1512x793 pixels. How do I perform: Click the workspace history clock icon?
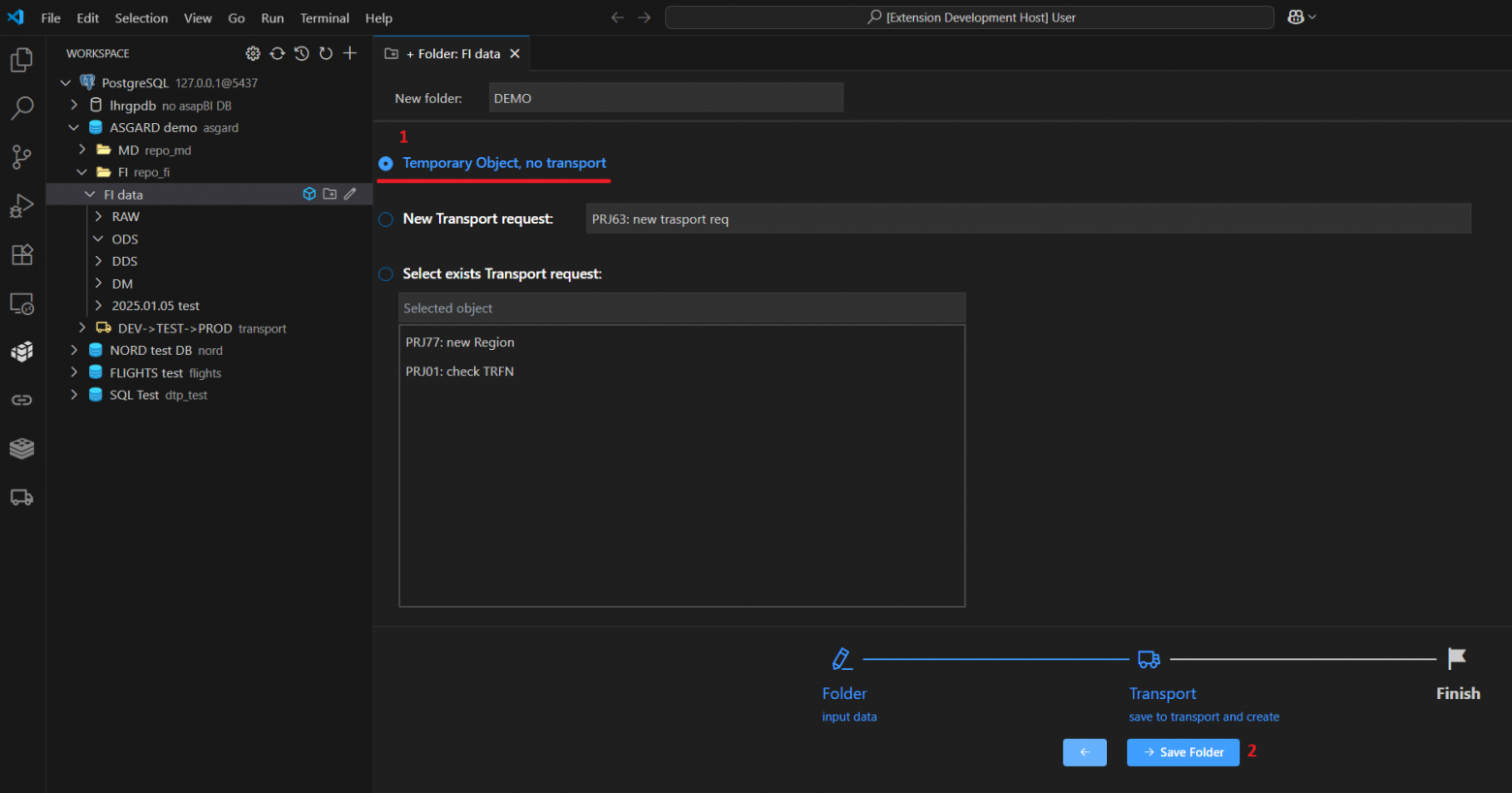click(301, 53)
